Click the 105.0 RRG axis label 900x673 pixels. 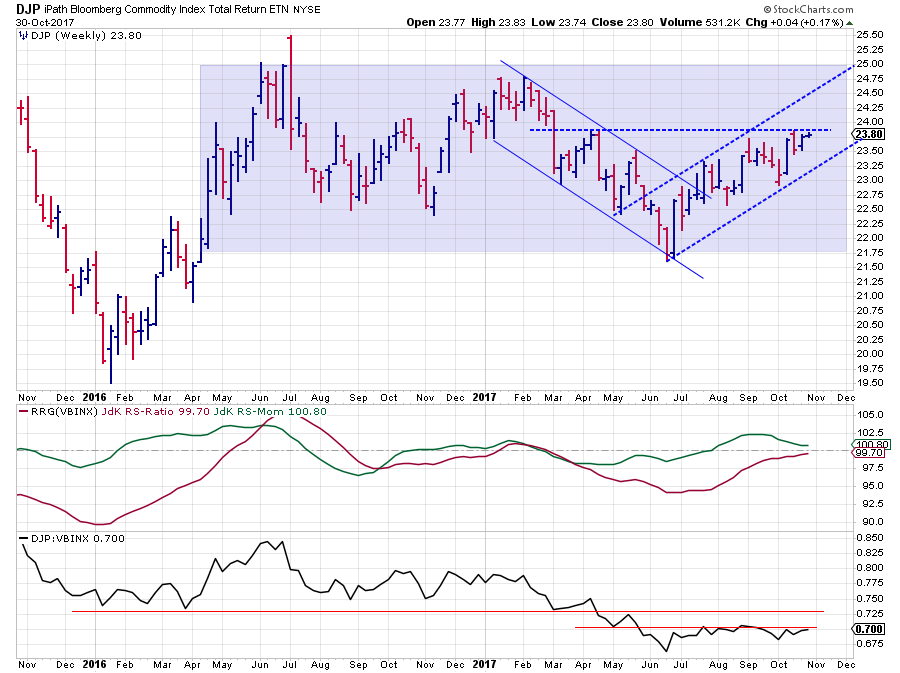tap(870, 415)
